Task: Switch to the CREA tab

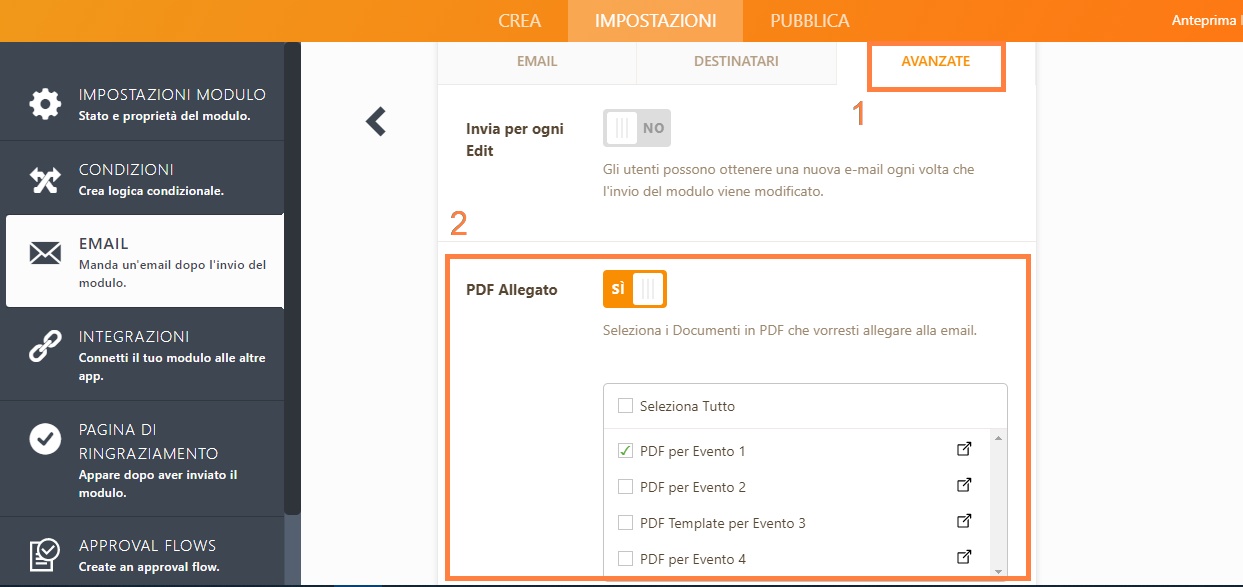Action: tap(519, 21)
